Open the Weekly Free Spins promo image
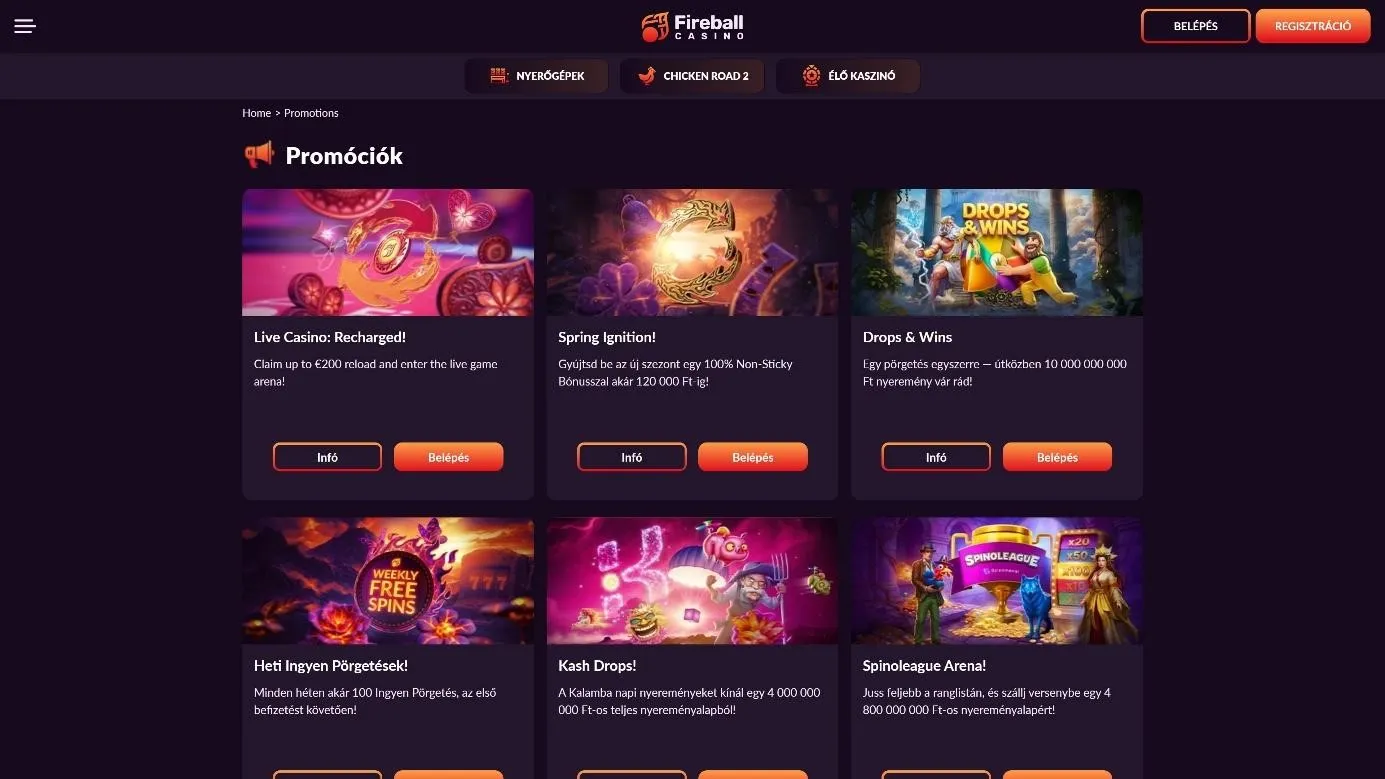Viewport: 1385px width, 779px height. (388, 580)
